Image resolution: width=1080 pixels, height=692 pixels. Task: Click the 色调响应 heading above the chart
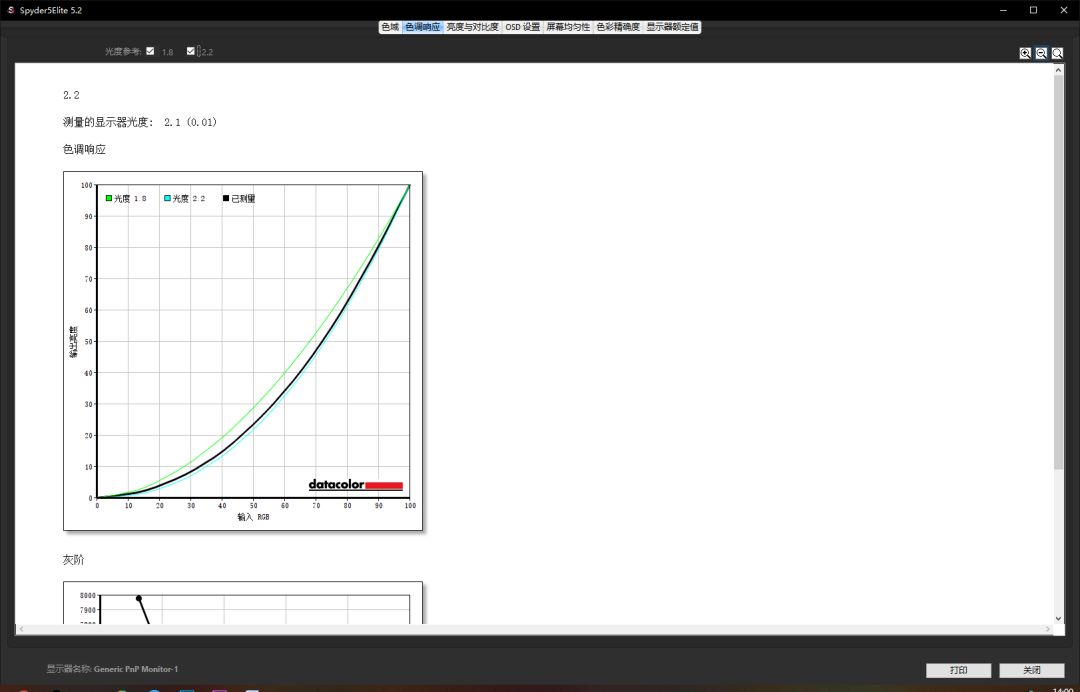tap(84, 149)
